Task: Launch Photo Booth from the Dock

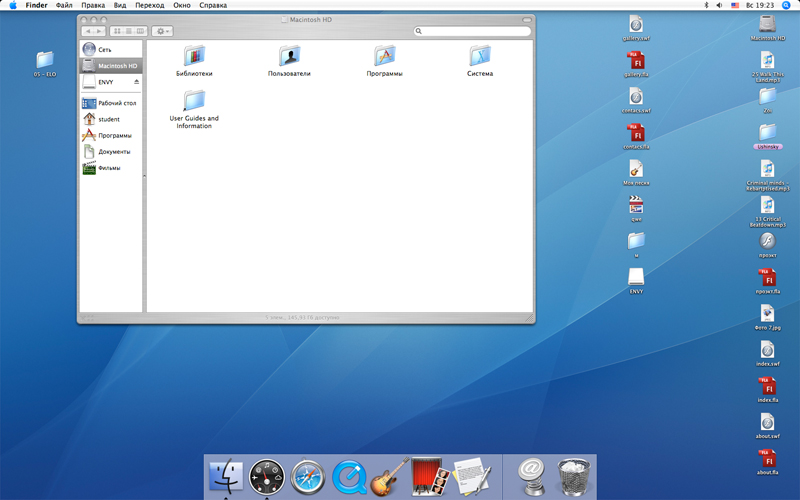Action: click(430, 476)
